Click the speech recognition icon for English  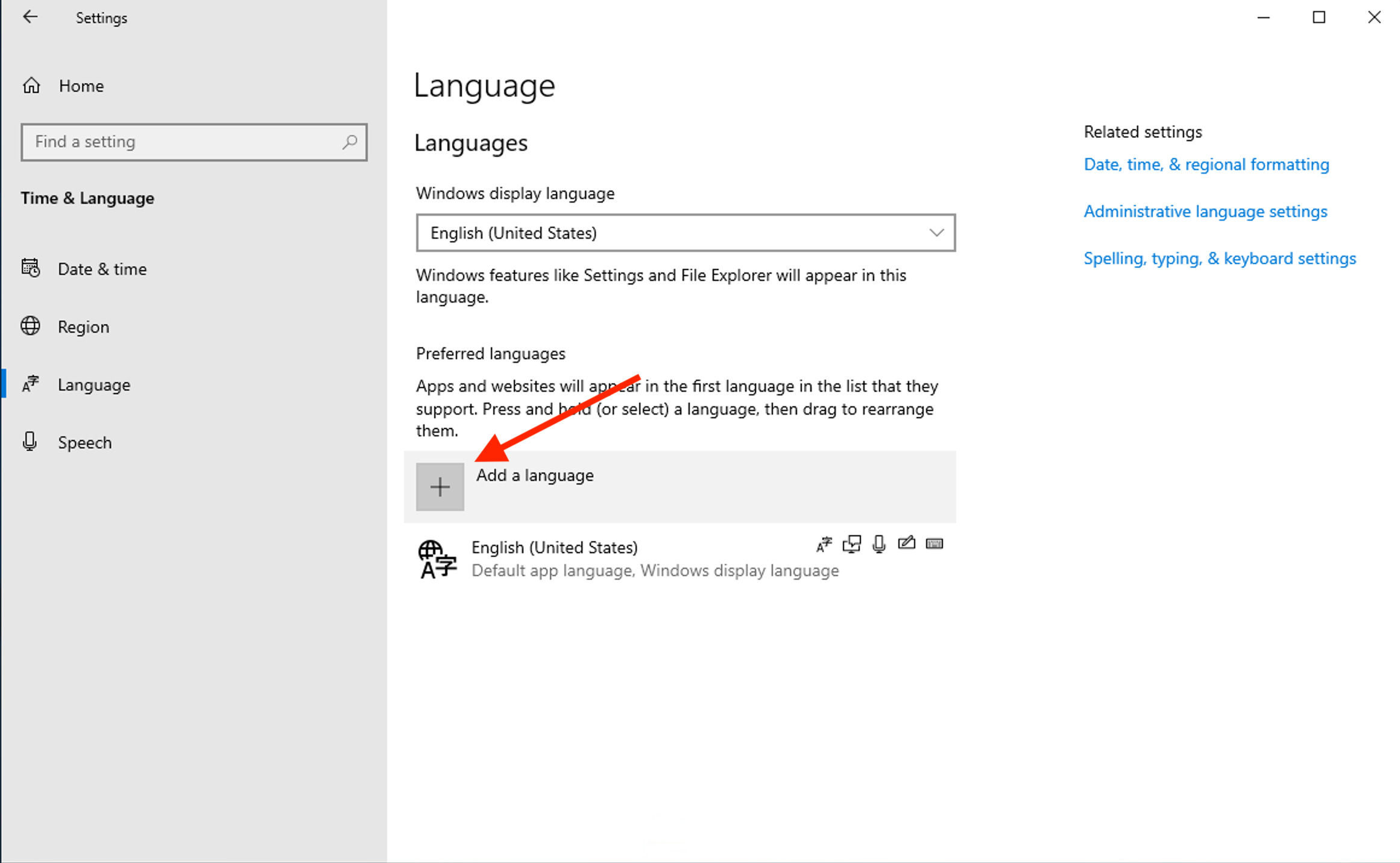(878, 543)
